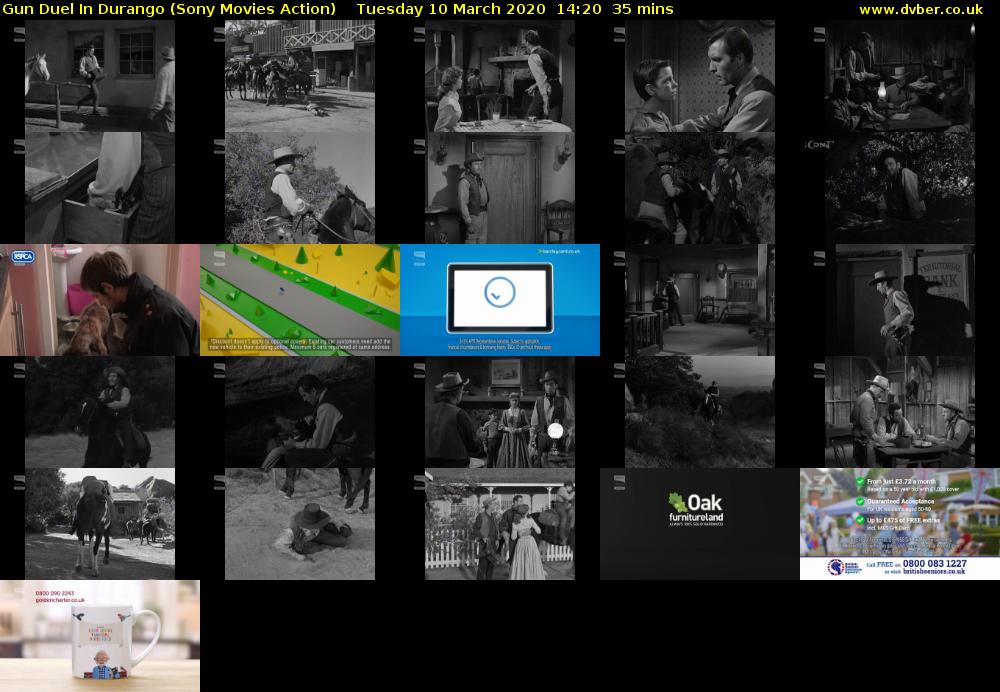1000x692 pixels.
Task: Select RSPCA advert thumbnail with man and dog
Action: pyautogui.click(x=99, y=300)
